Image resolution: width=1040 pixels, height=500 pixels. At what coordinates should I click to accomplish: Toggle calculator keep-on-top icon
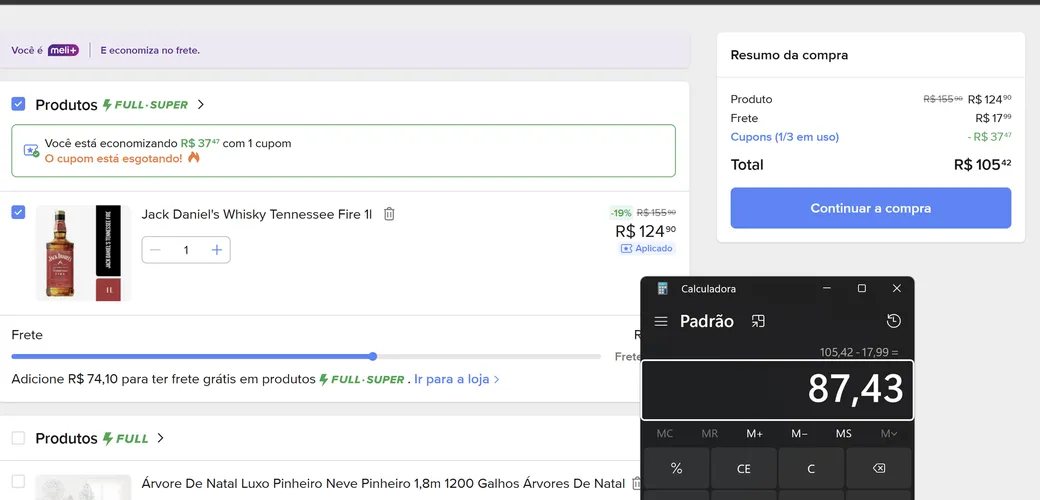pyautogui.click(x=758, y=322)
